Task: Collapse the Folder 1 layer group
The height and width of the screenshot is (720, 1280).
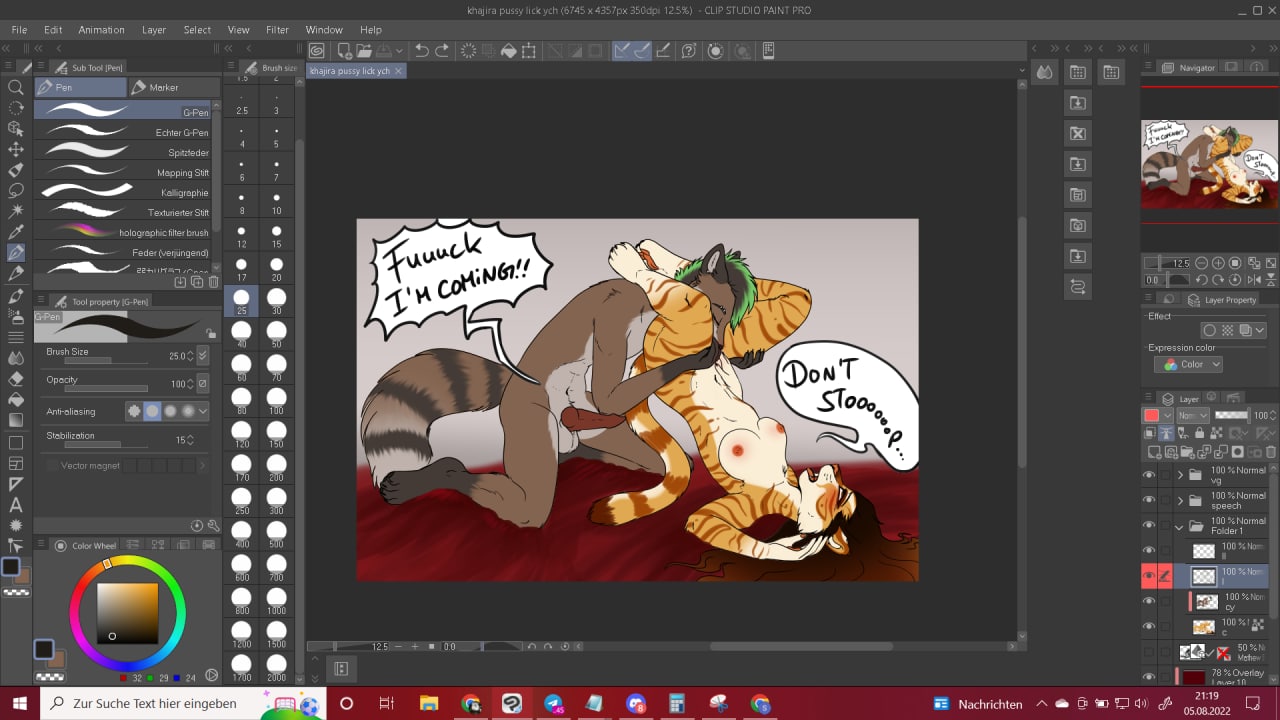Action: [1180, 526]
